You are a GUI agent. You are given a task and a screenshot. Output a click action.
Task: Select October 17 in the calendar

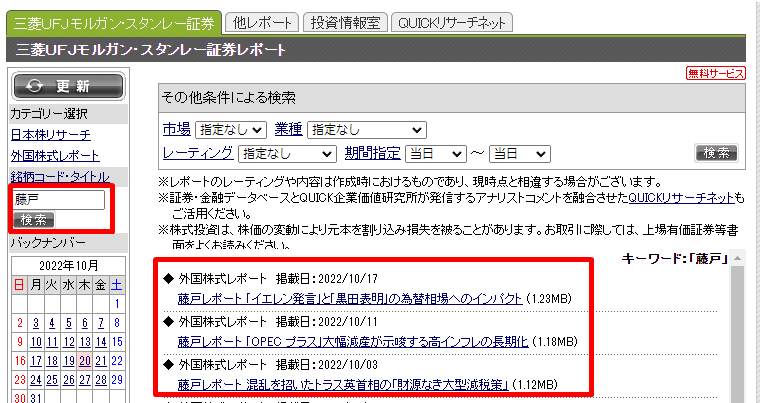[36, 361]
